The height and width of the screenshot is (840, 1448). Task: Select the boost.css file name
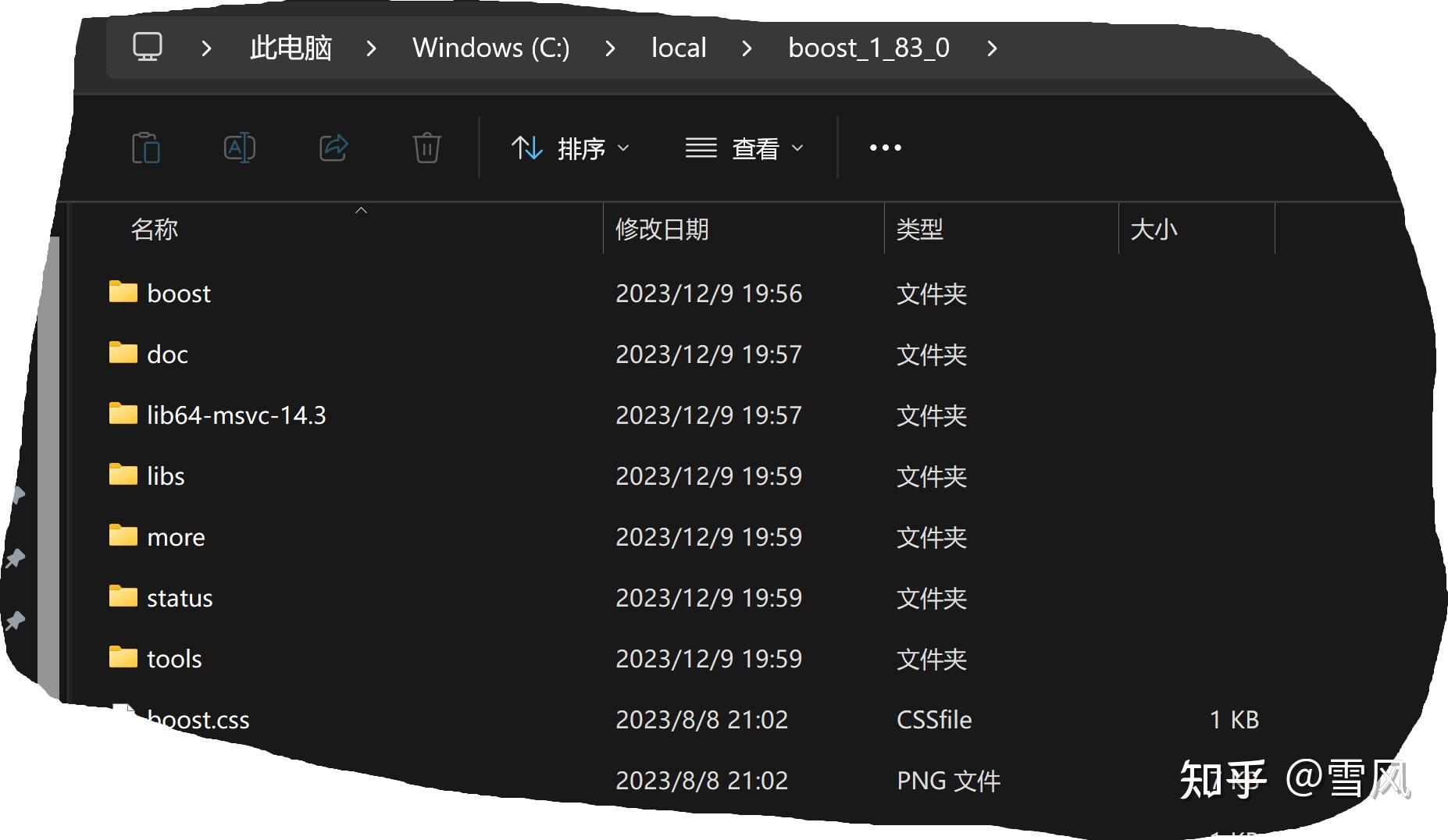[x=198, y=720]
